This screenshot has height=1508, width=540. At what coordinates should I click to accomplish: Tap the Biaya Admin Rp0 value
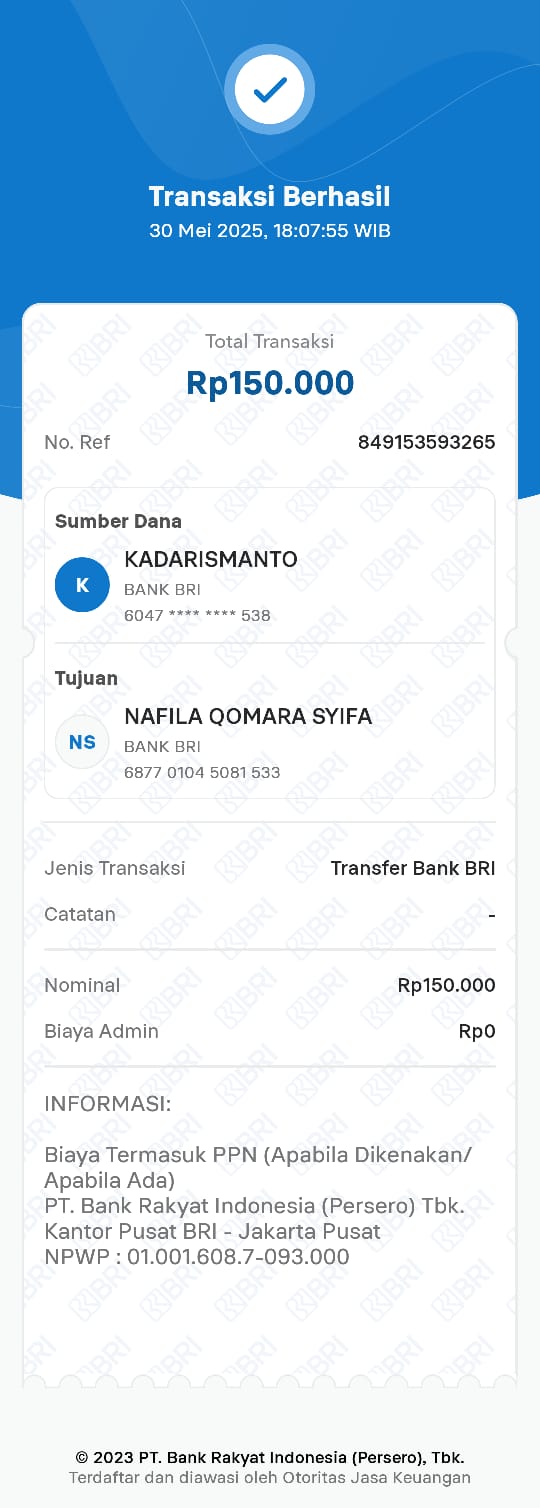coord(477,1031)
